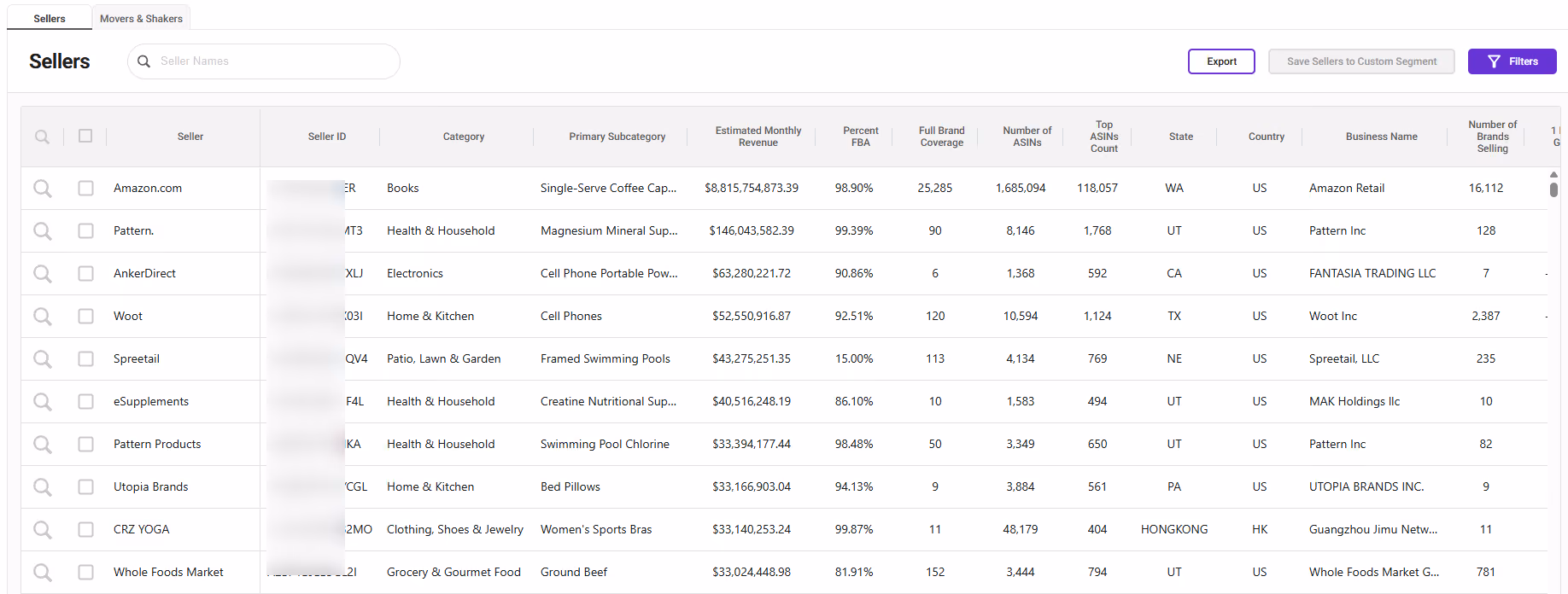Screen dimensions: 1568x594
Task: Sort by Estimated Monthly Revenue header
Action: [758, 137]
